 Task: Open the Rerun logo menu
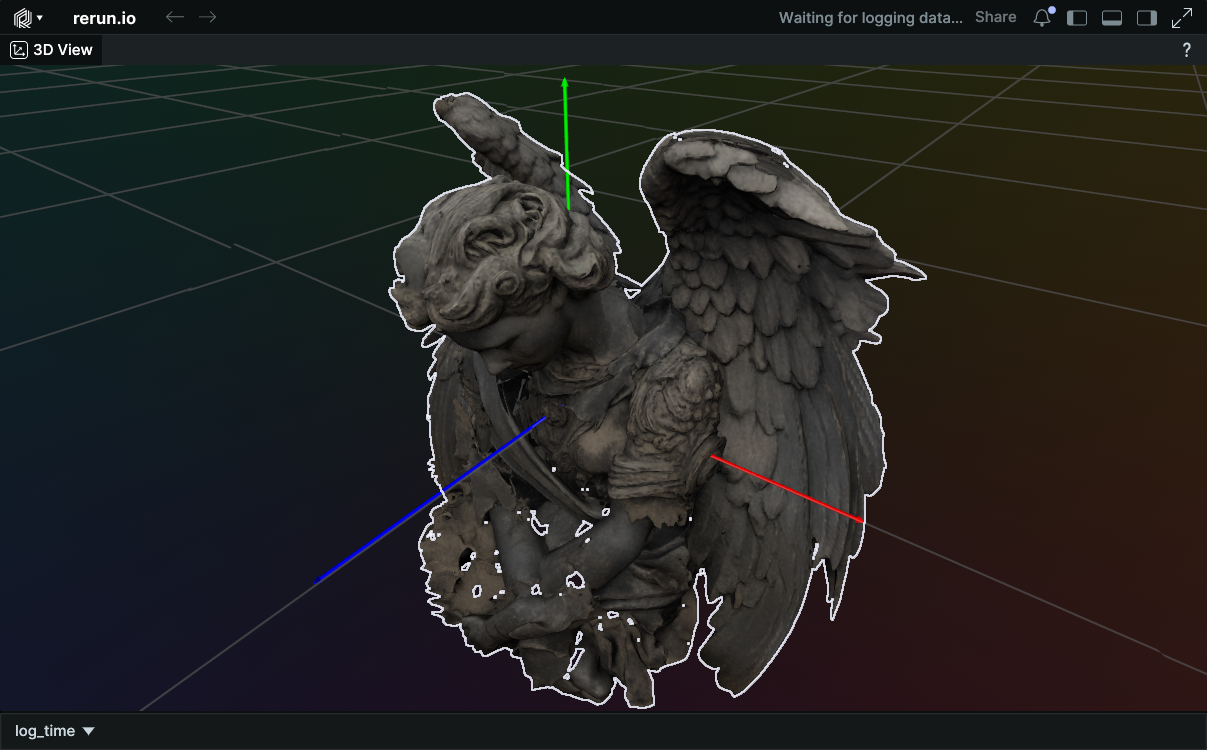[23, 18]
